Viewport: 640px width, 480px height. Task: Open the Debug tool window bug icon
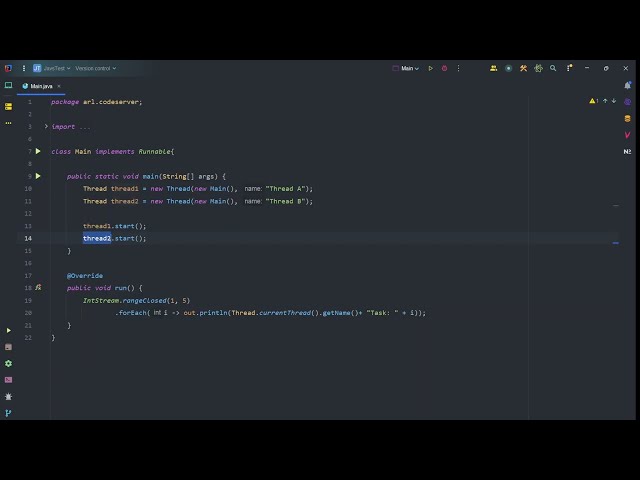click(8, 396)
